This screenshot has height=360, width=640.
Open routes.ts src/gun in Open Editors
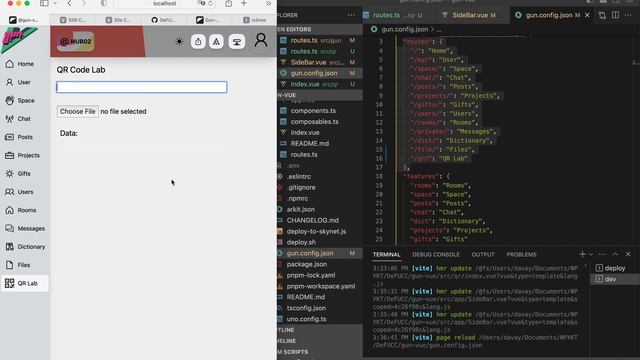[320, 40]
